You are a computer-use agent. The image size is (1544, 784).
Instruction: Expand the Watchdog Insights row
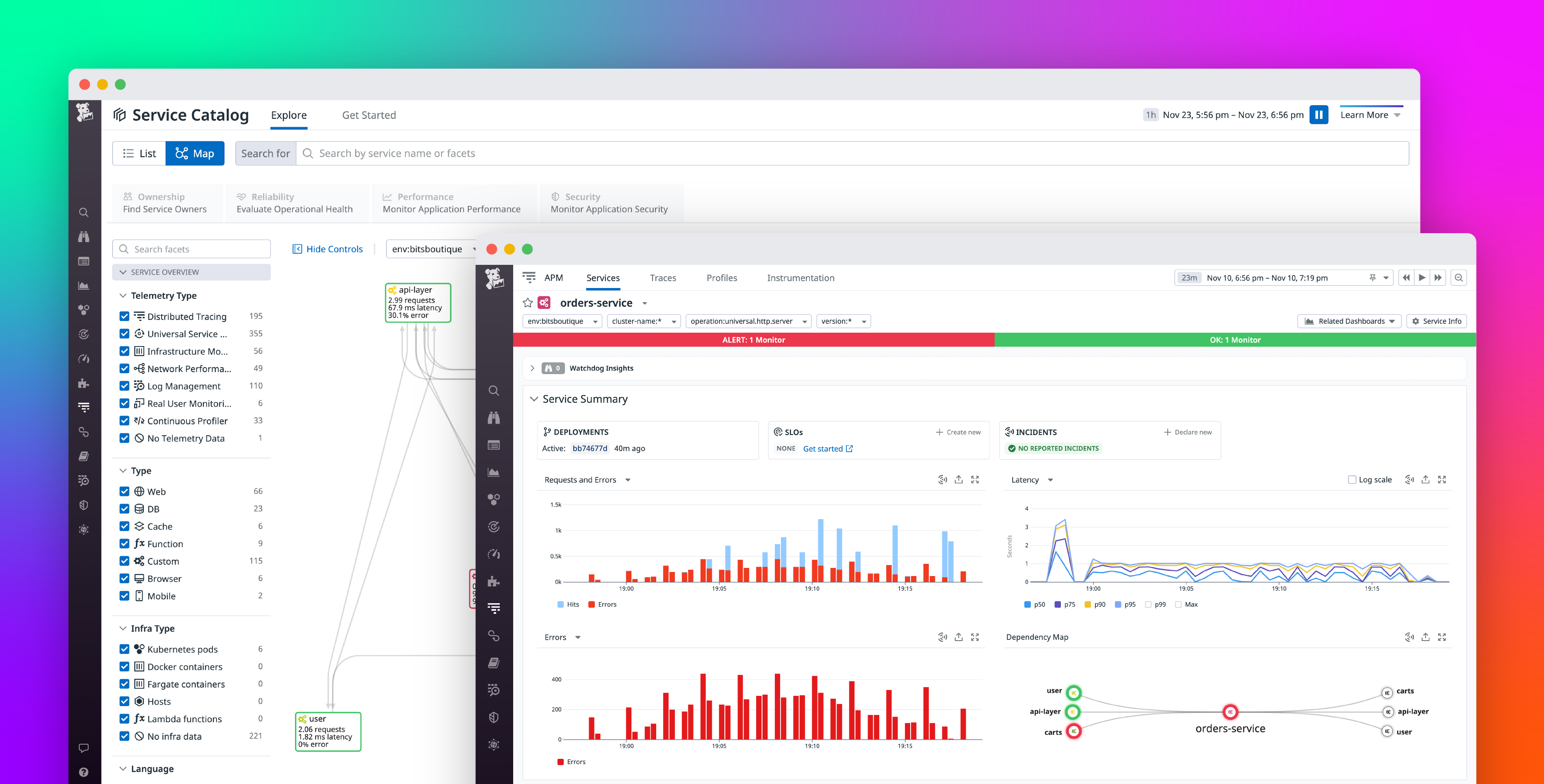click(532, 368)
